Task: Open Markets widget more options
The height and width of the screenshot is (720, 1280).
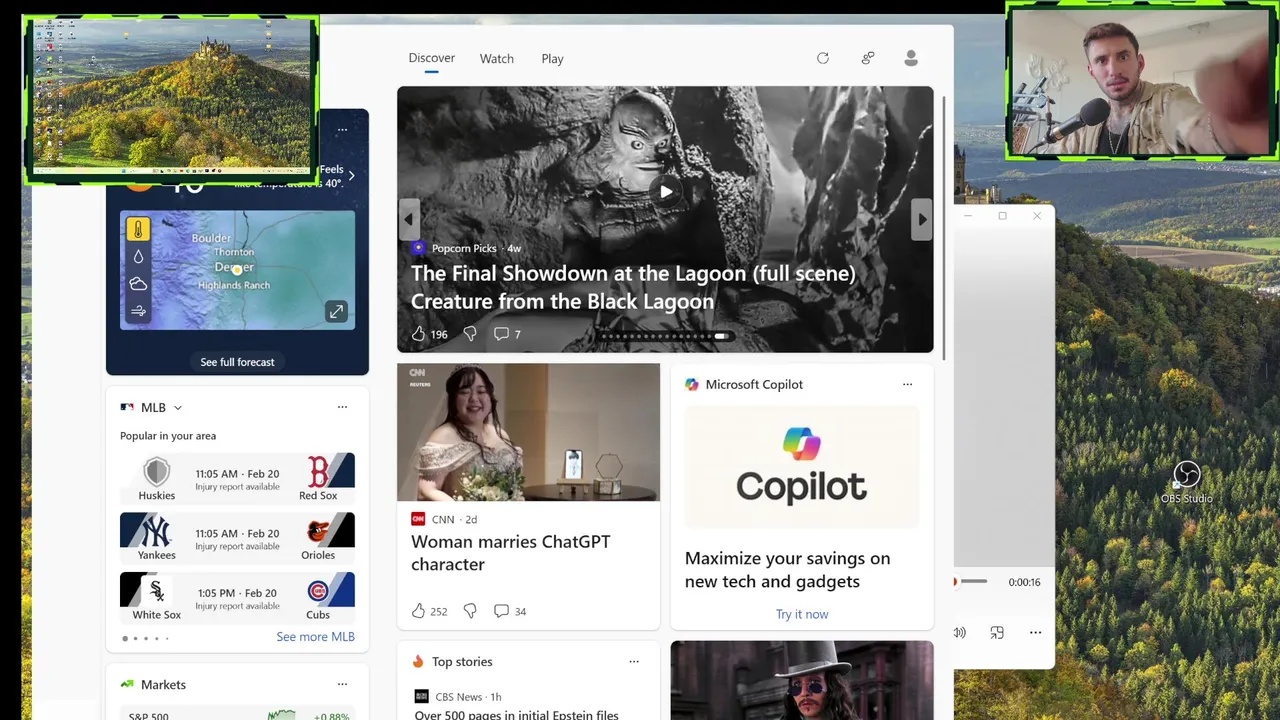Action: 342,685
